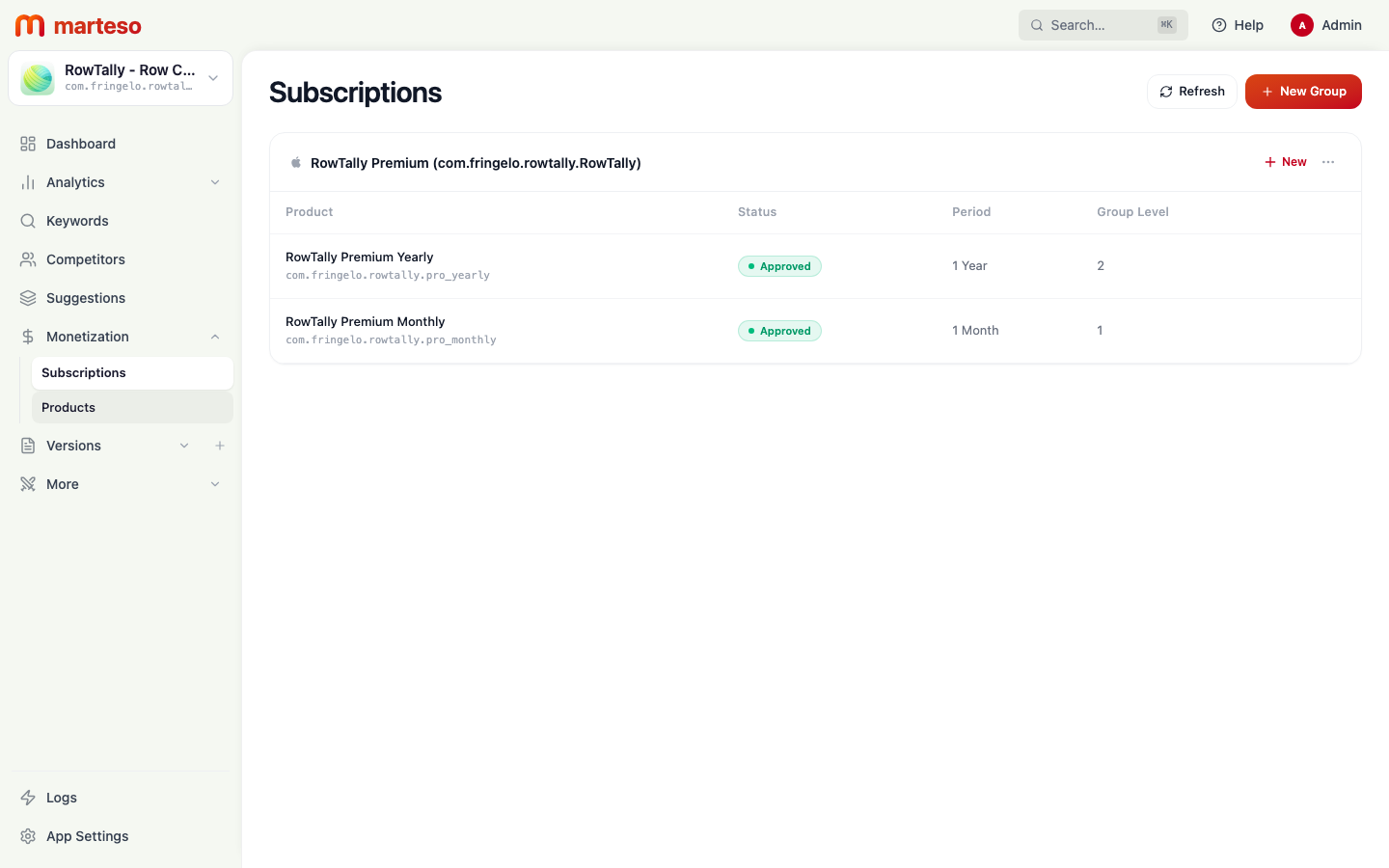Open App Settings page label
1389x868 pixels.
88,836
